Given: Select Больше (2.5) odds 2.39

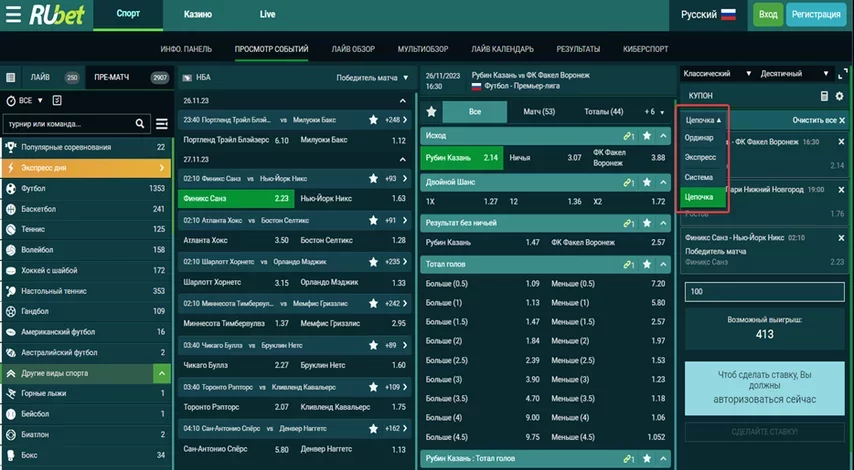Looking at the screenshot, I should 483,361.
